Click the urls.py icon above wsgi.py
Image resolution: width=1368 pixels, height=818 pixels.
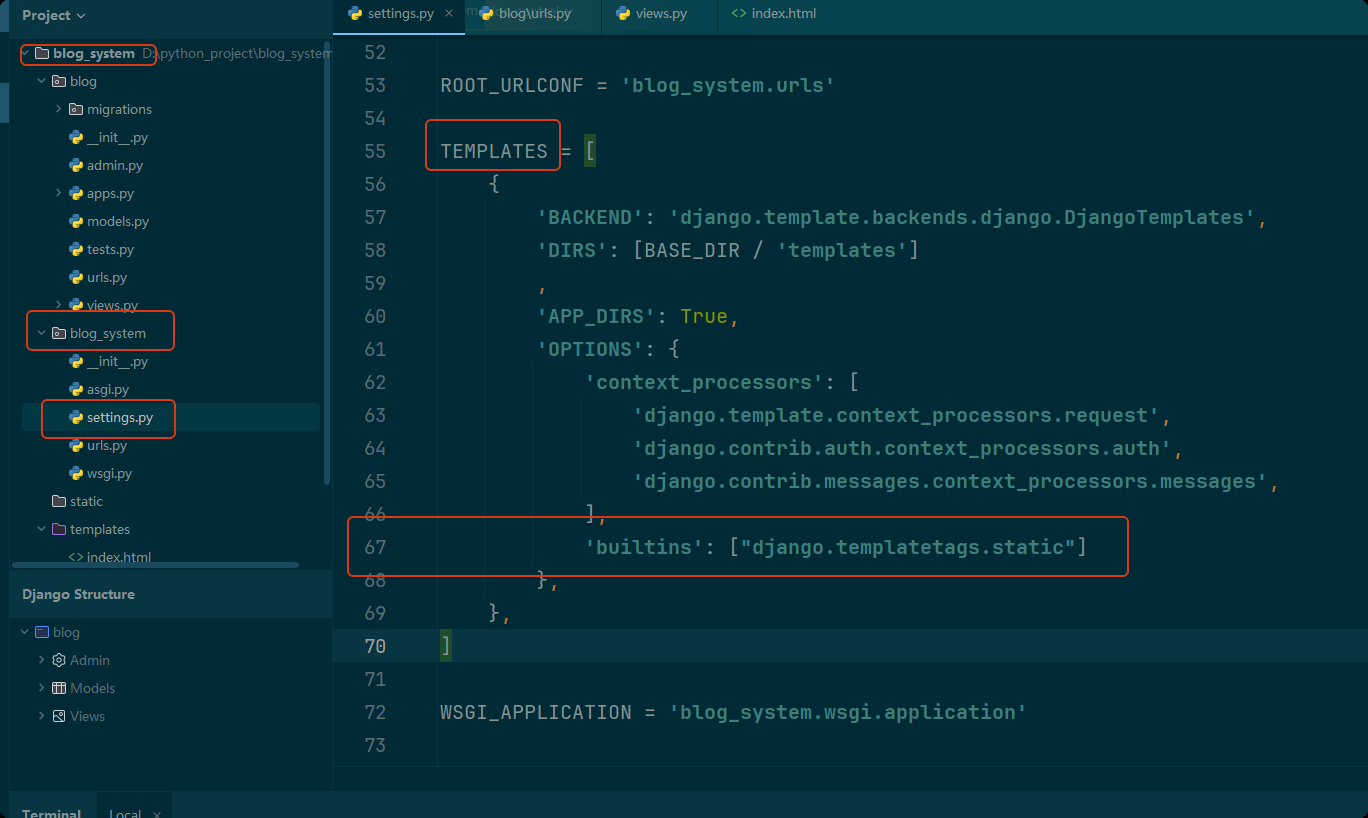pos(76,445)
